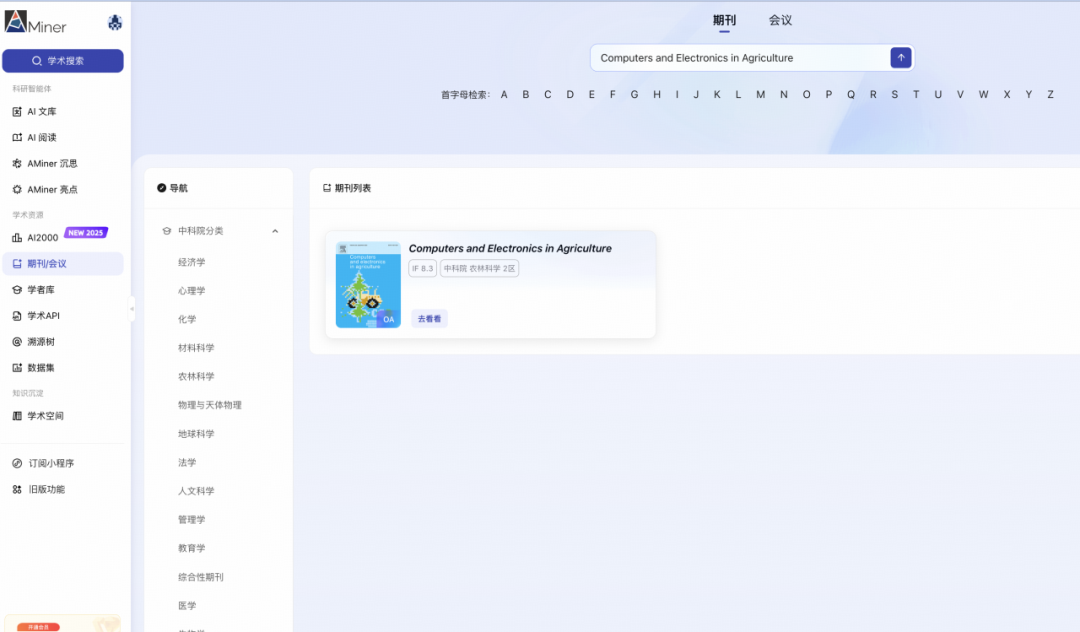The image size is (1080, 632).
Task: Click the search submit arrow icon
Action: [900, 57]
